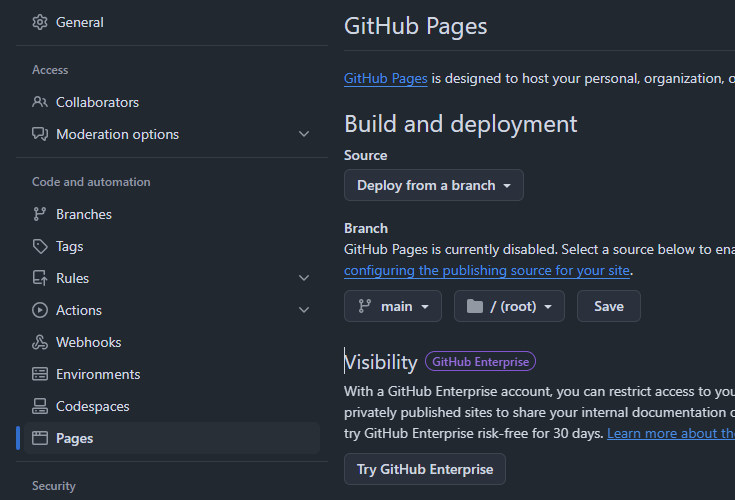
Task: Expand the Rules section chevron
Action: pos(304,278)
